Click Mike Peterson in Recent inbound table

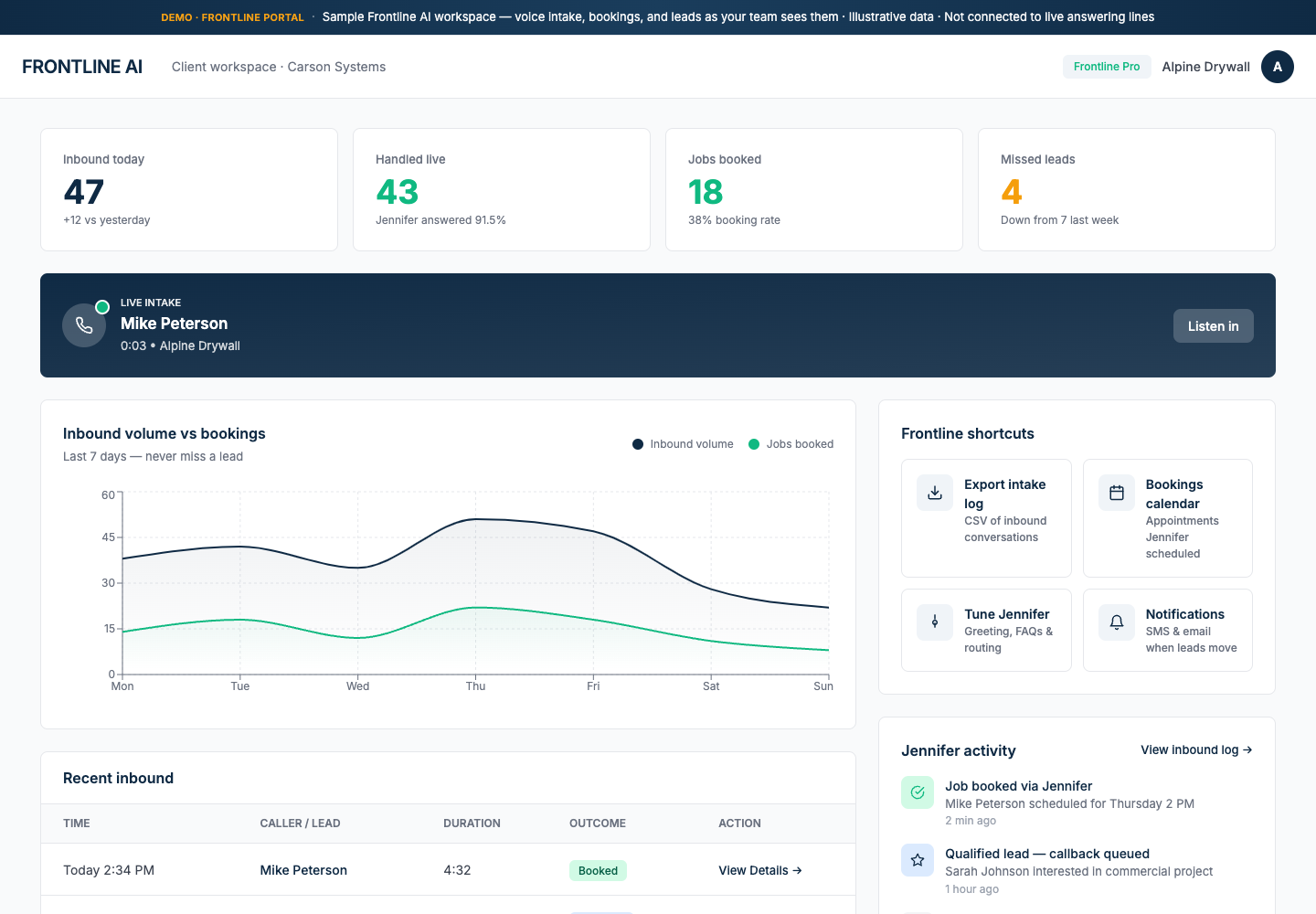pos(303,870)
